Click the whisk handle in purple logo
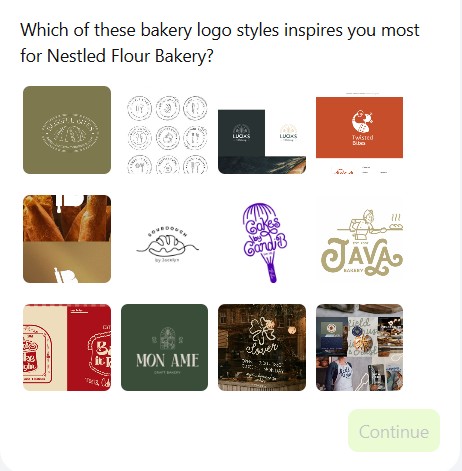Screen dimensions: 462x471 tap(271, 271)
